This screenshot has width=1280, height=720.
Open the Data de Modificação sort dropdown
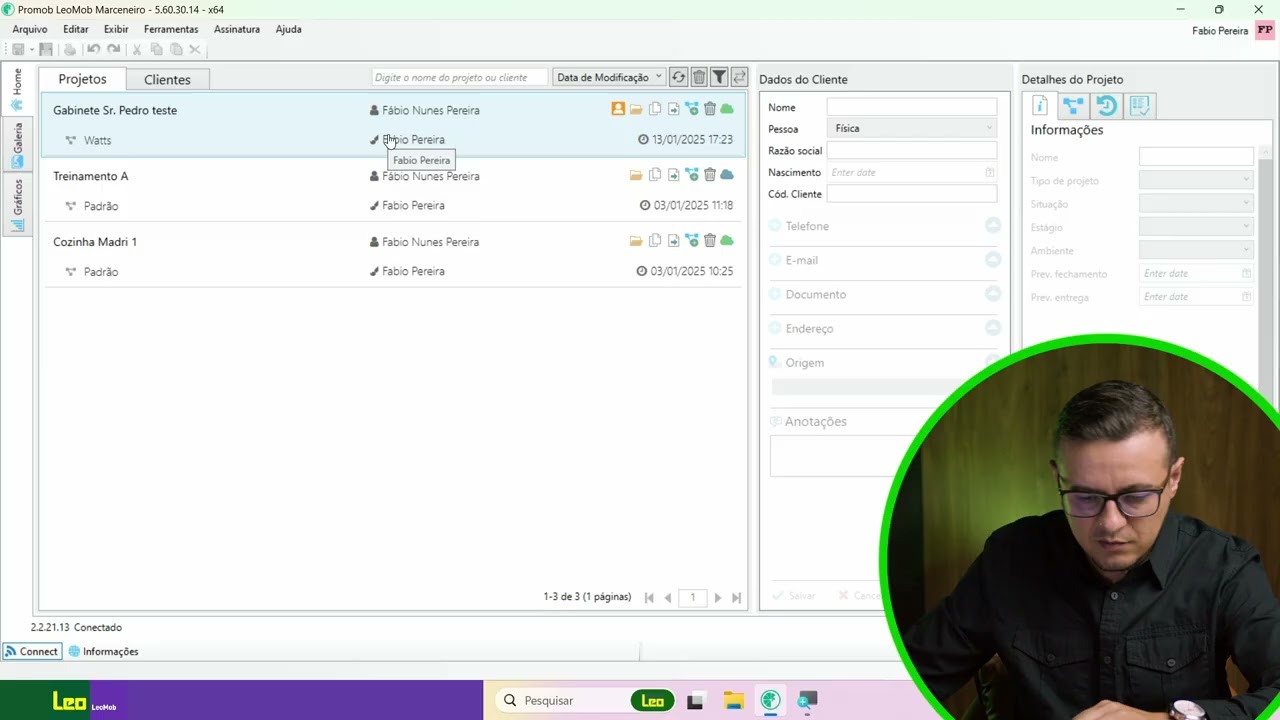(609, 77)
